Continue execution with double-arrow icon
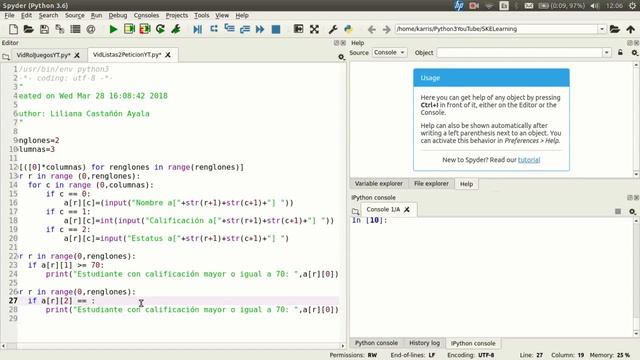Viewport: 640px width, 360px height. [260, 29]
